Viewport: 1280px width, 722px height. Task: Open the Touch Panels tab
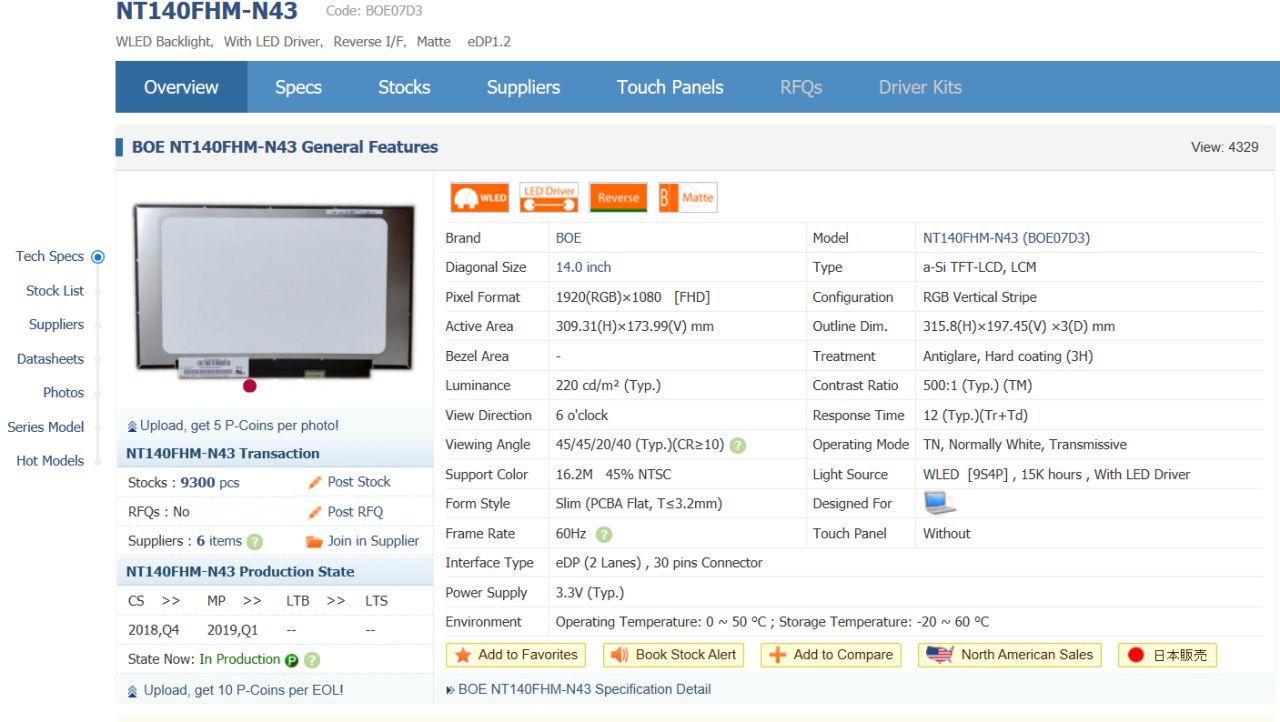coord(670,87)
